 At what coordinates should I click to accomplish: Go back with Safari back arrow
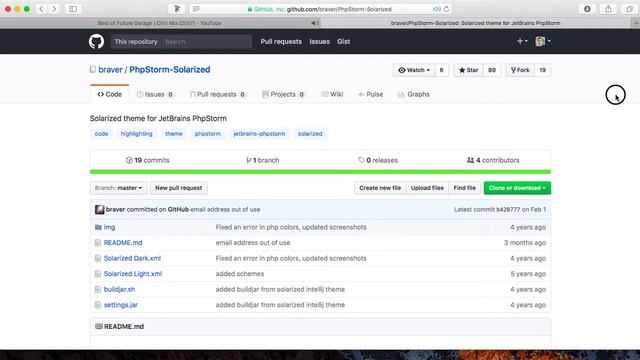[x=41, y=9]
